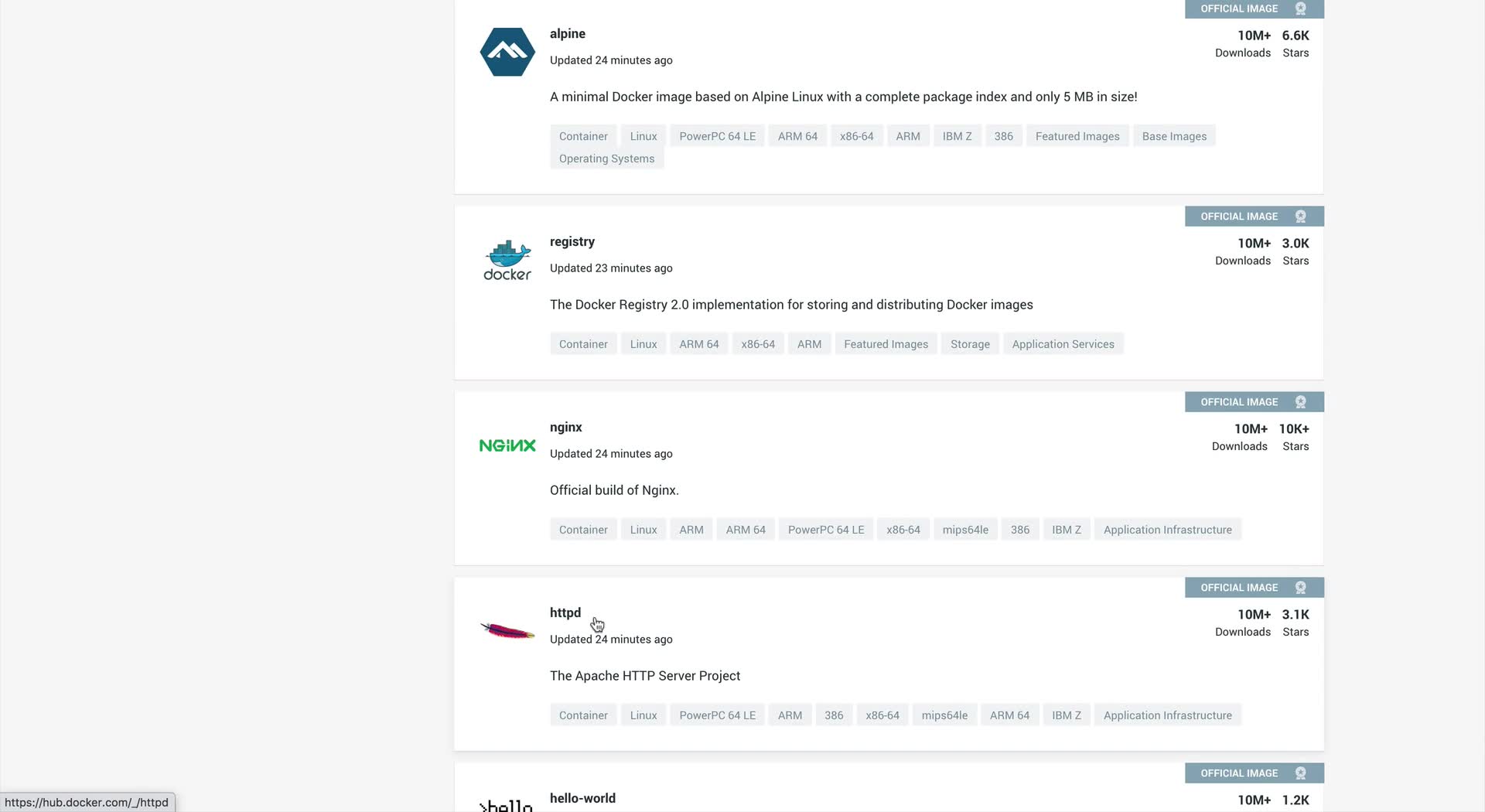
Task: Open the hello-world image title link
Action: pos(582,798)
